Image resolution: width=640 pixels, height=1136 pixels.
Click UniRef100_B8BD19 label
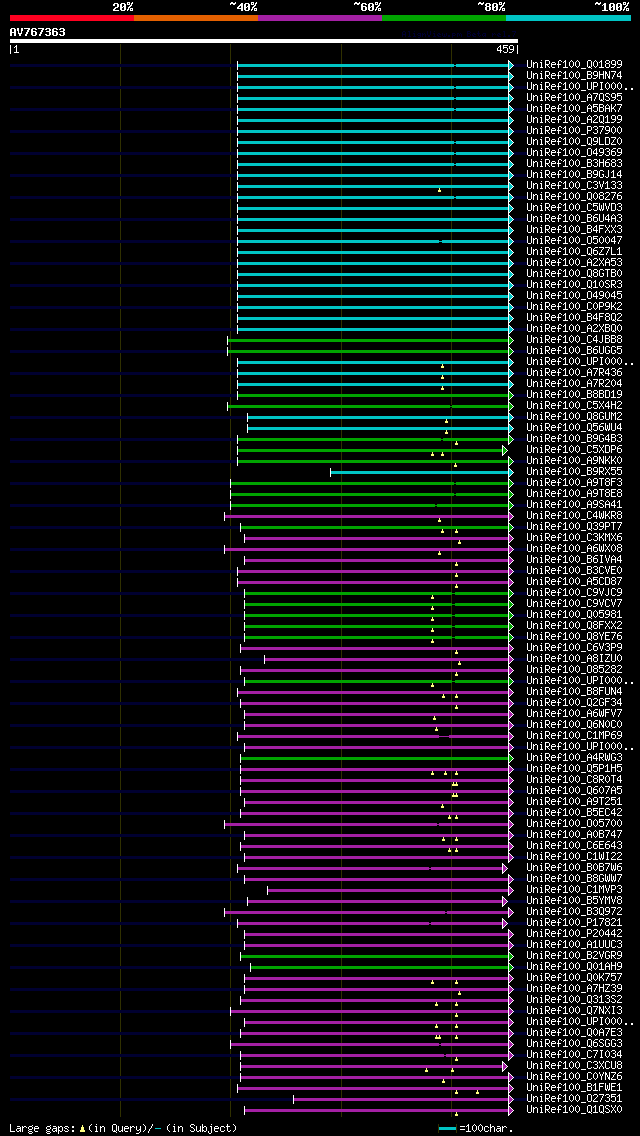(574, 394)
